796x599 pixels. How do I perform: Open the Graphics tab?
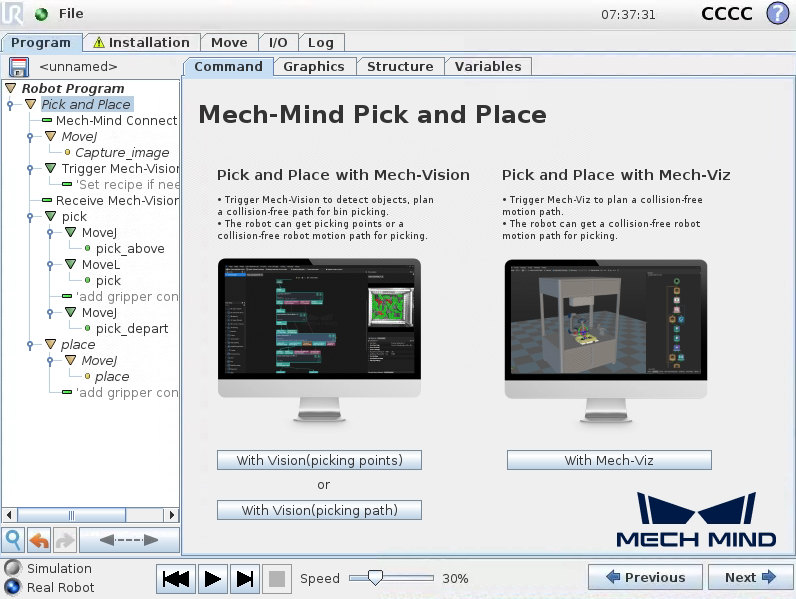click(x=313, y=67)
